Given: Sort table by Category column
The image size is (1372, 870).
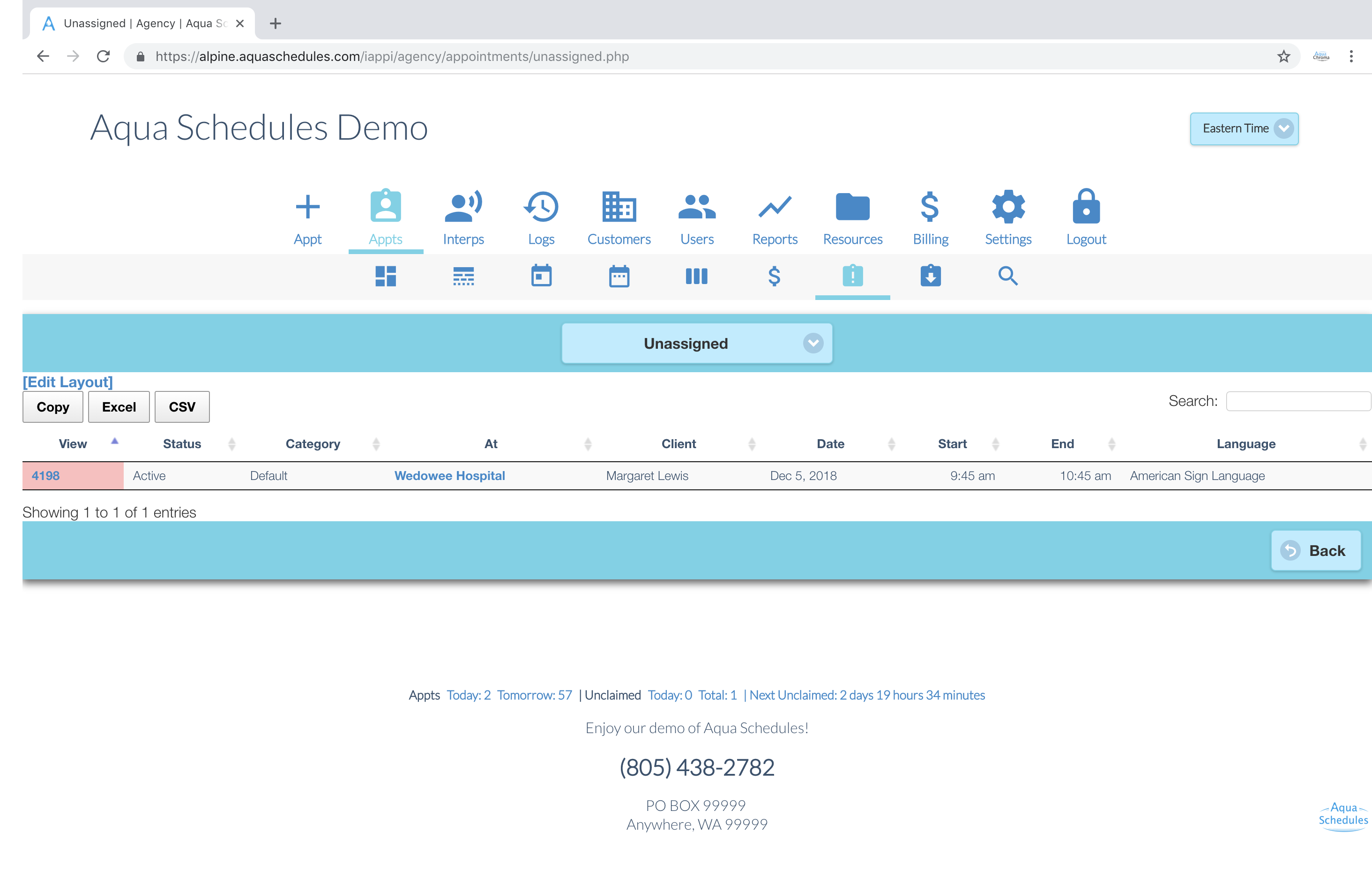Looking at the screenshot, I should click(x=313, y=444).
